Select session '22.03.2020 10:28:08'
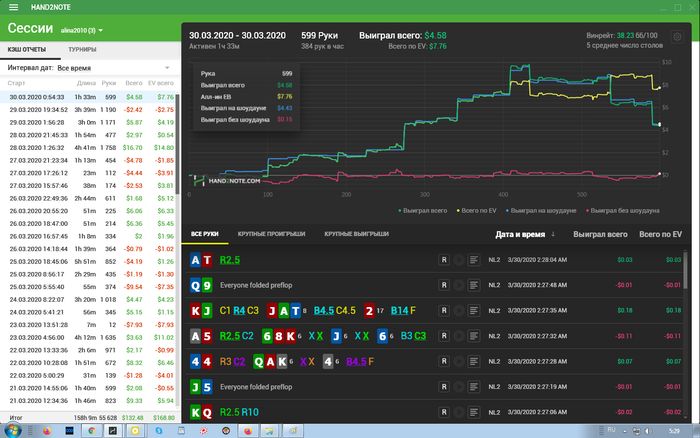The width and height of the screenshot is (700, 438). tap(88, 363)
